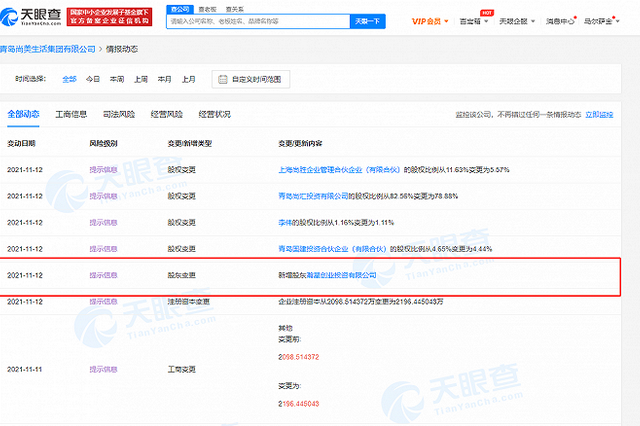Viewport: 640px width, 426px height.
Task: Click 提示信息 in the 4.65% equity row
Action: [x=103, y=249]
